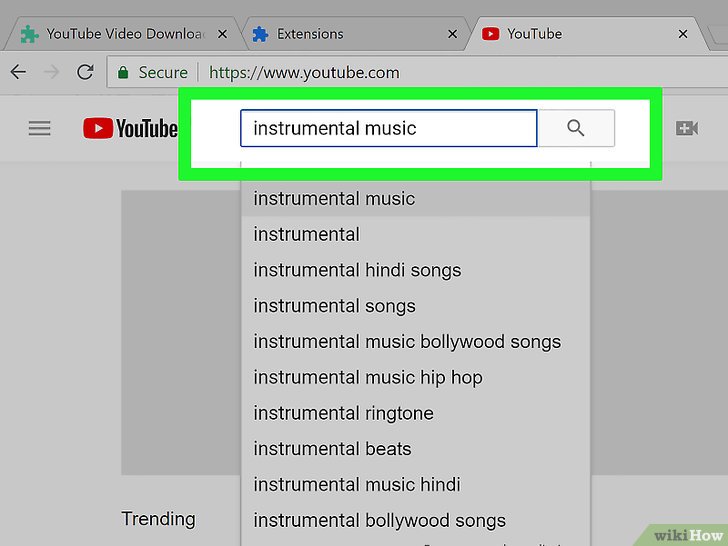Close the YouTube tab
728x546 pixels.
coord(682,34)
